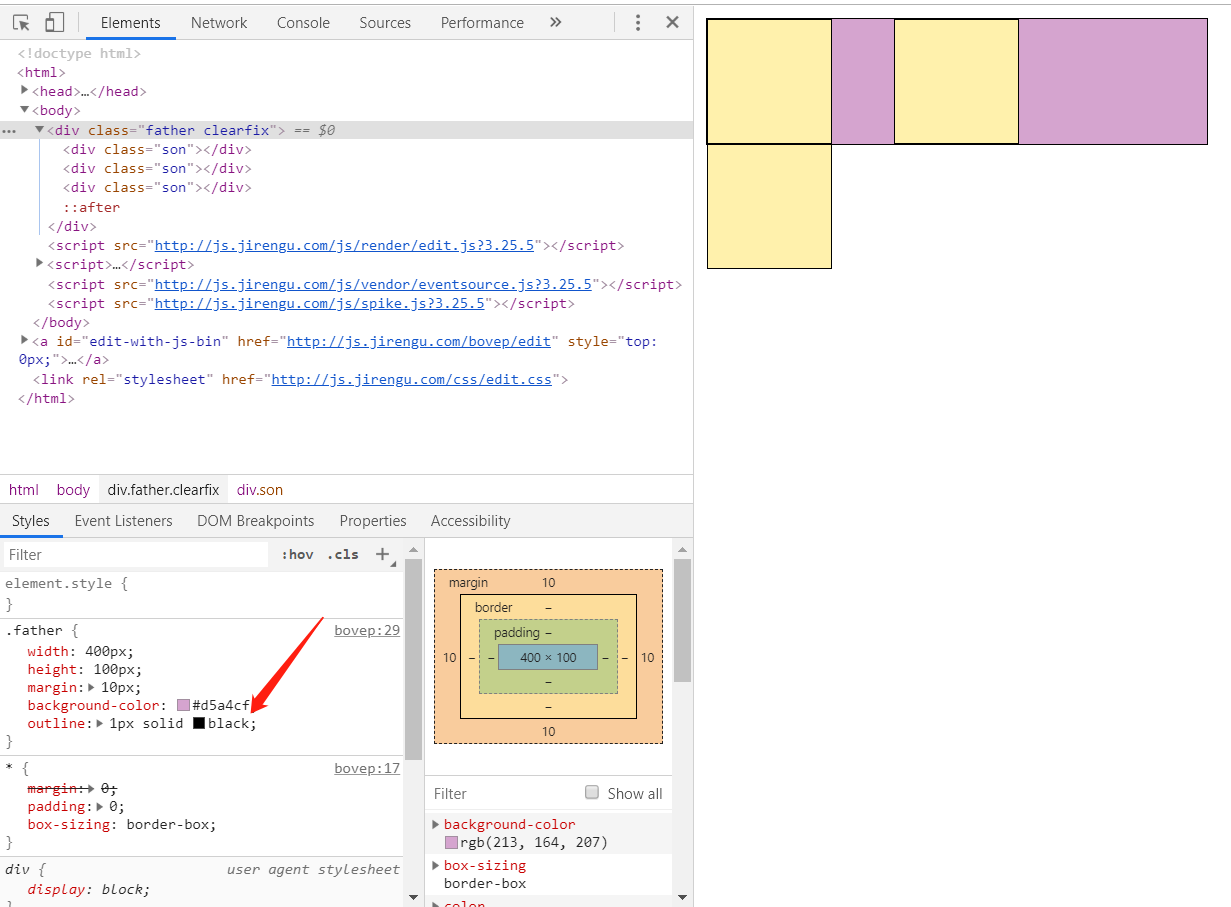Image resolution: width=1231 pixels, height=907 pixels.
Task: Toggle device toolbar icon
Action: (x=54, y=22)
